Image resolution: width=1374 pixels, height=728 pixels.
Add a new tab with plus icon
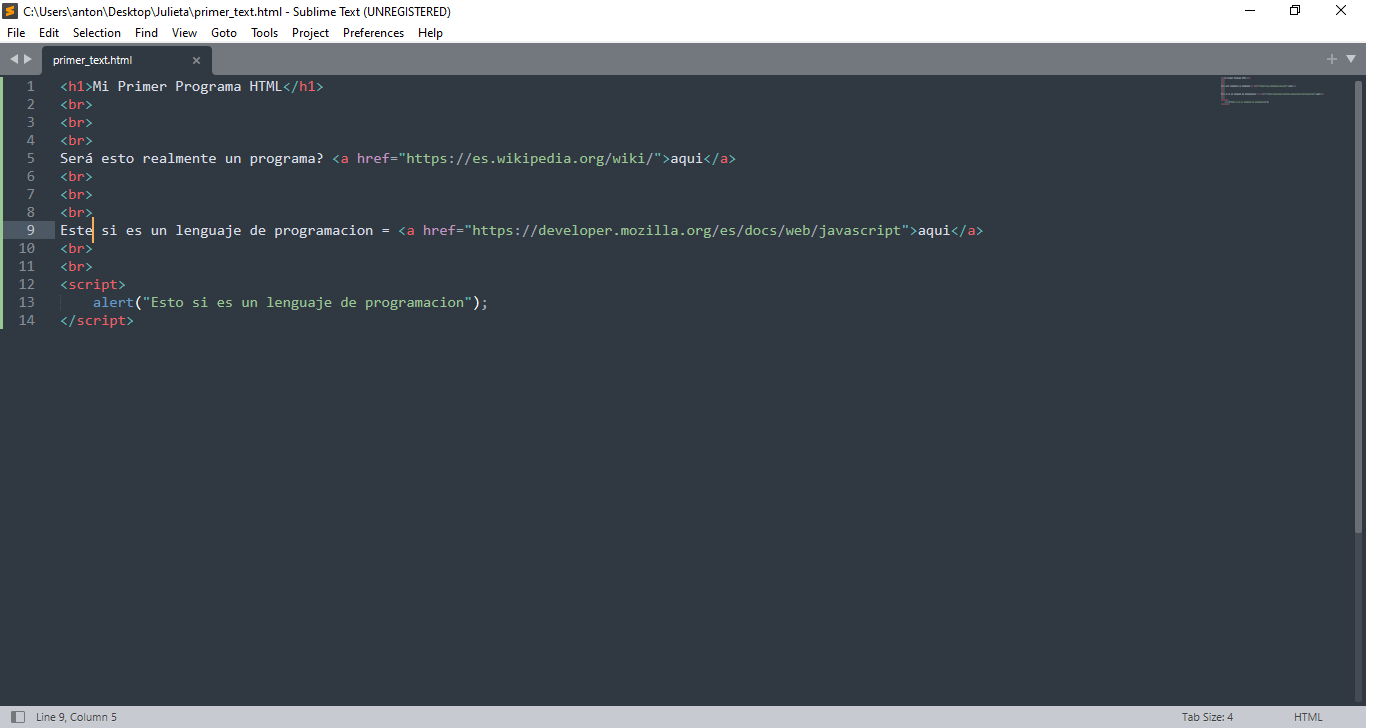pos(1332,59)
